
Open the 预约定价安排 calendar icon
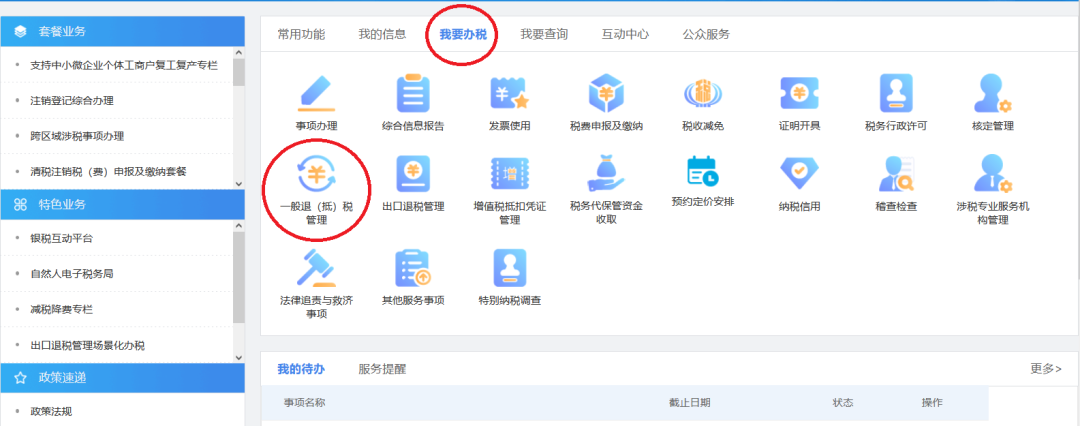703,172
